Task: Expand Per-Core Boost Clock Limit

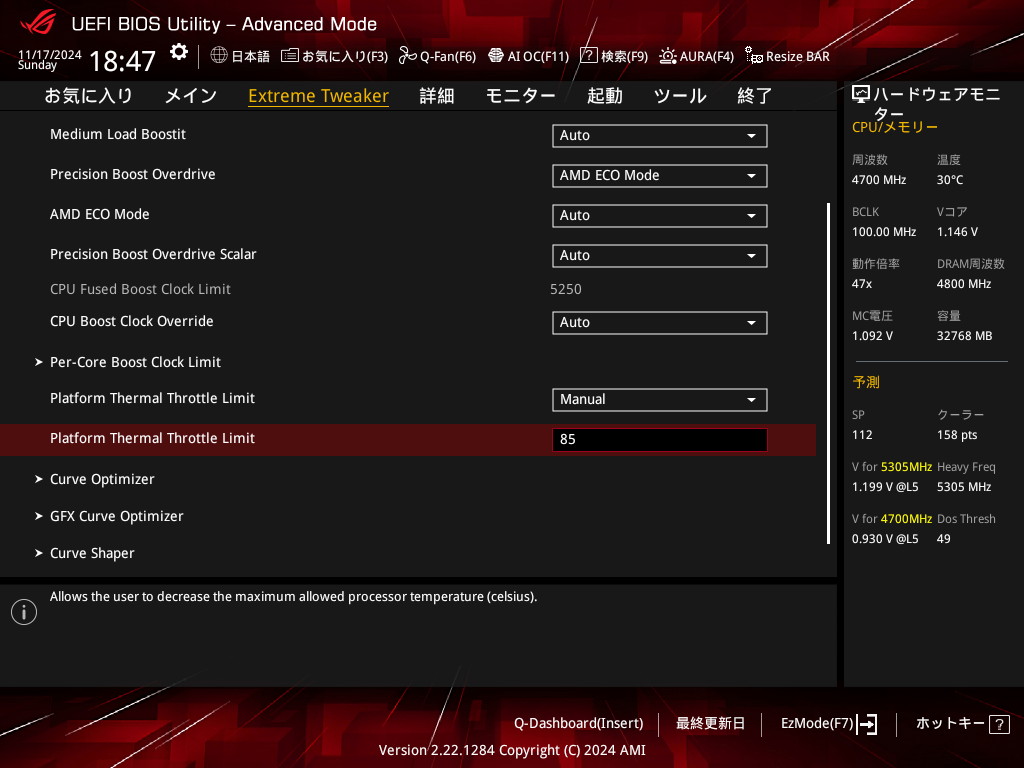Action: coord(135,362)
